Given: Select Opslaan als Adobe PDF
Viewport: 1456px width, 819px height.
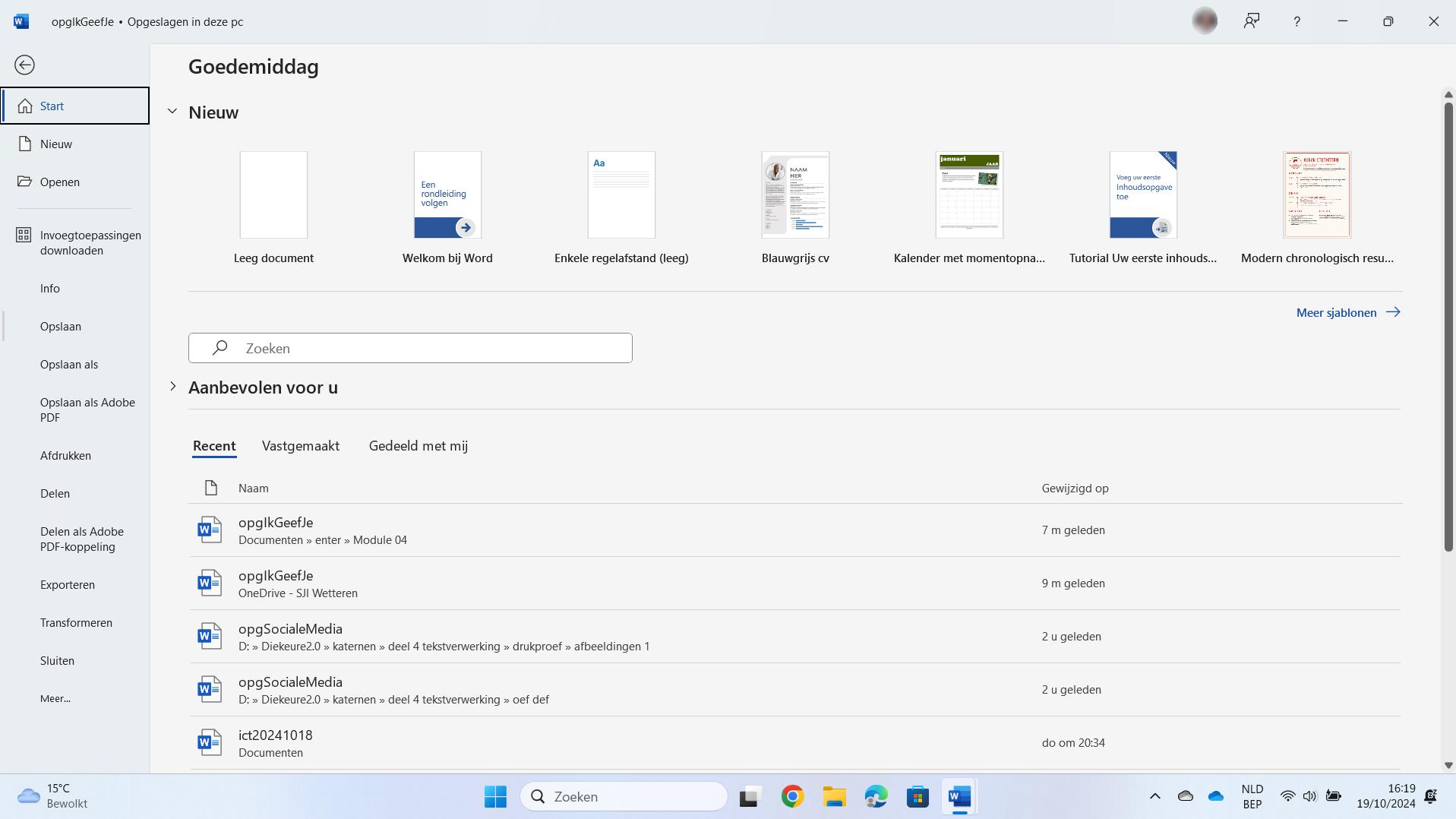Looking at the screenshot, I should [x=75, y=409].
